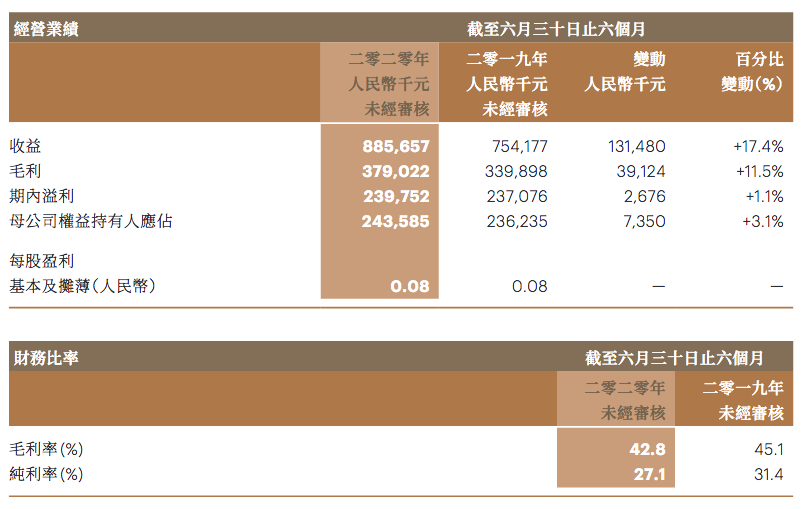Image resolution: width=806 pixels, height=509 pixels.
Task: Select the 2019 net margin 31.4
Action: click(768, 474)
